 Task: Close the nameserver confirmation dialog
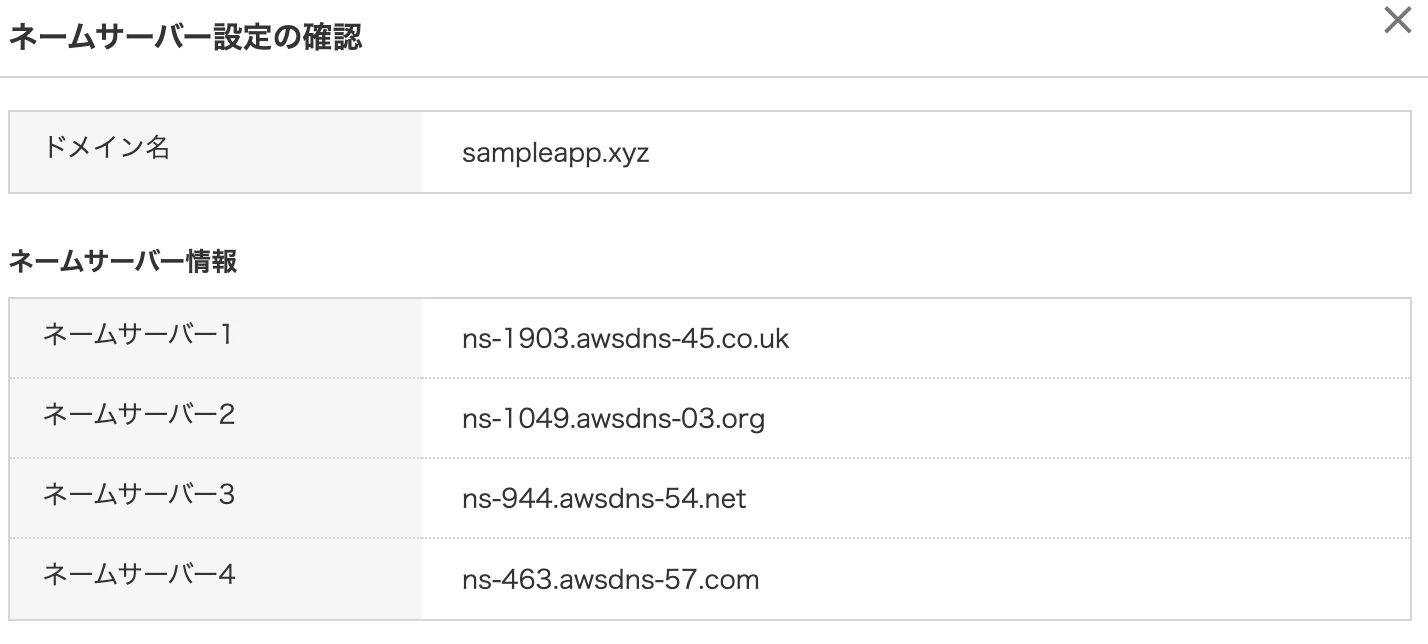tap(1397, 21)
